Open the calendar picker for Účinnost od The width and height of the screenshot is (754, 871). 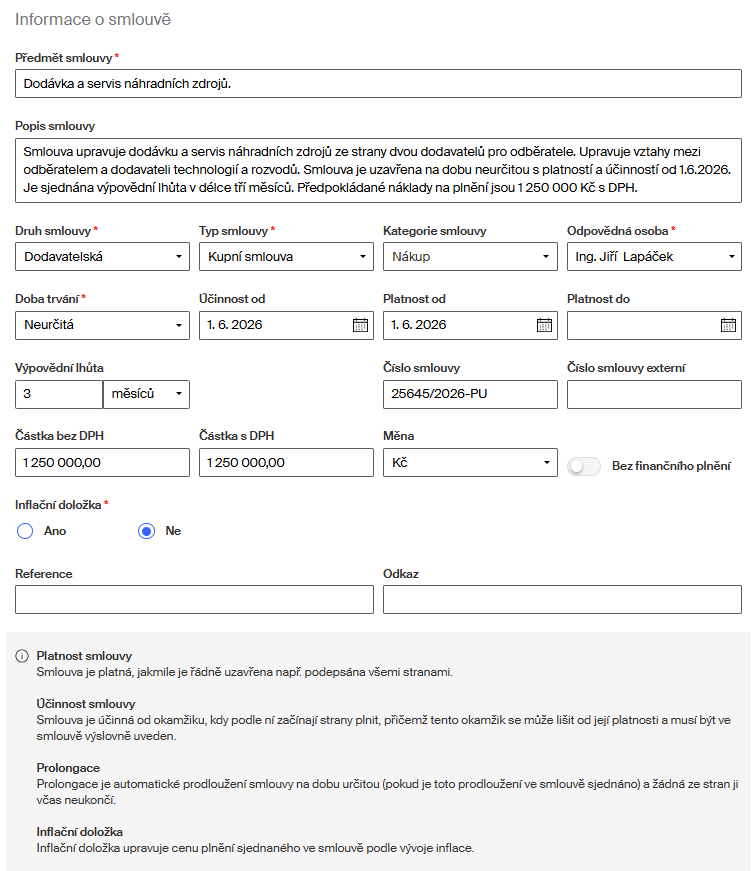pyautogui.click(x=360, y=325)
